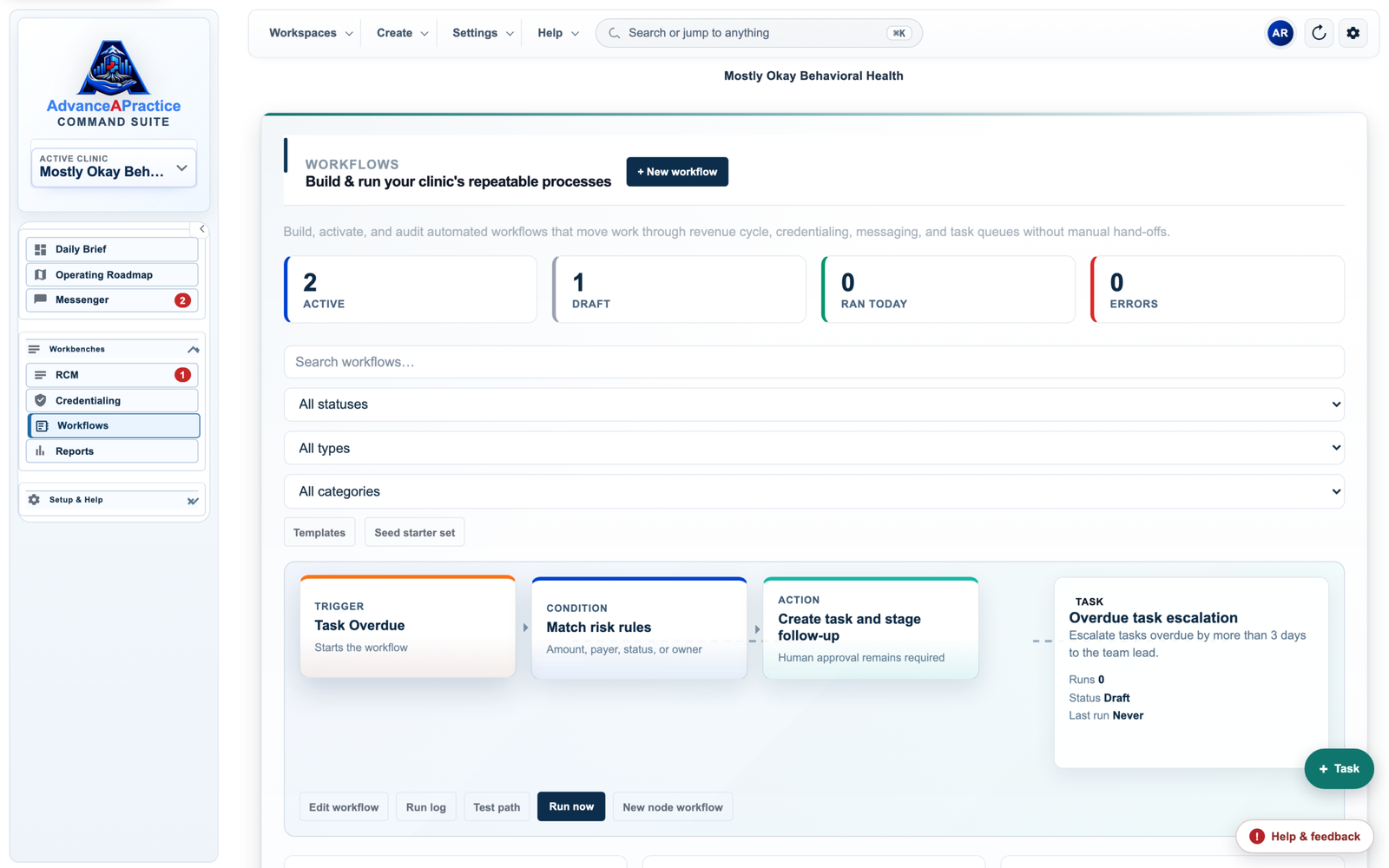The image size is (1389, 868).
Task: Click the RCM list icon
Action: (40, 375)
